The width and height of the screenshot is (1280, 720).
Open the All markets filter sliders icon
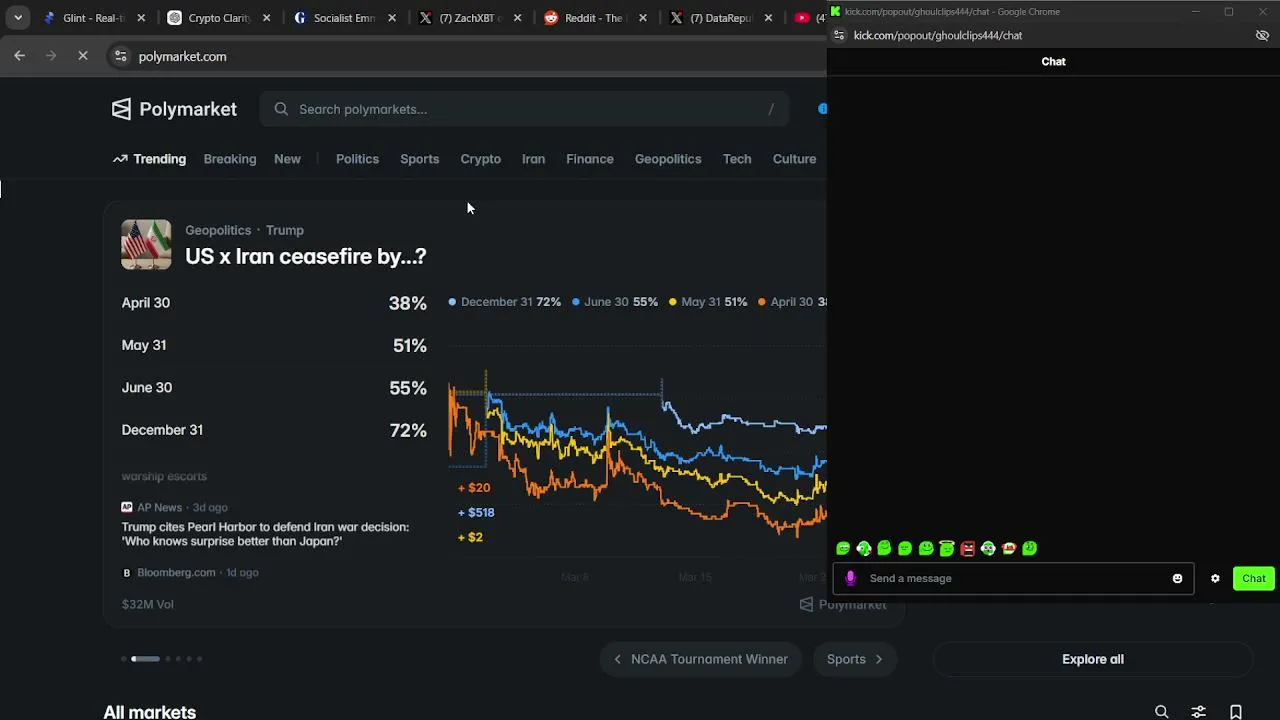(x=1198, y=712)
